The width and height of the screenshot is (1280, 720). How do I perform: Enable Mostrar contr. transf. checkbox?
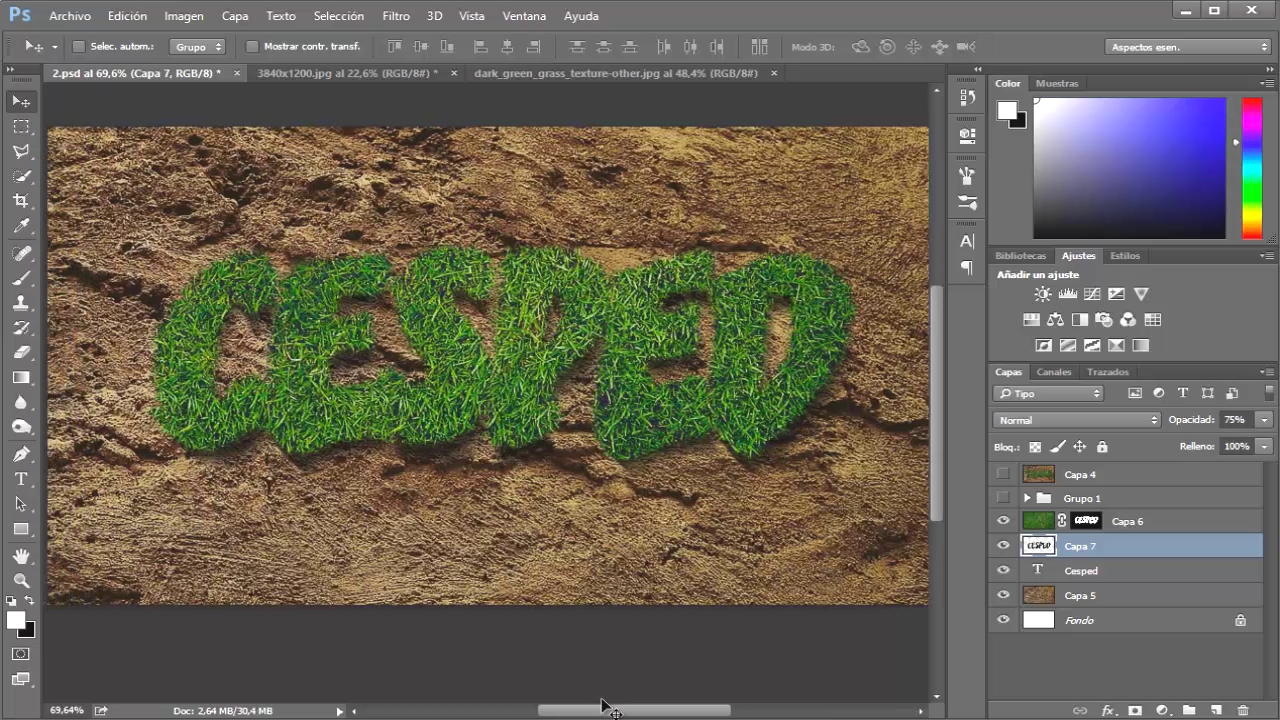252,47
